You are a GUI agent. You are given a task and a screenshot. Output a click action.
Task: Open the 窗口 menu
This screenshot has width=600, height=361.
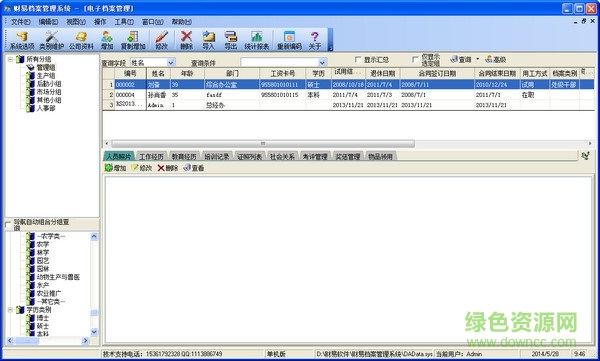[x=152, y=22]
